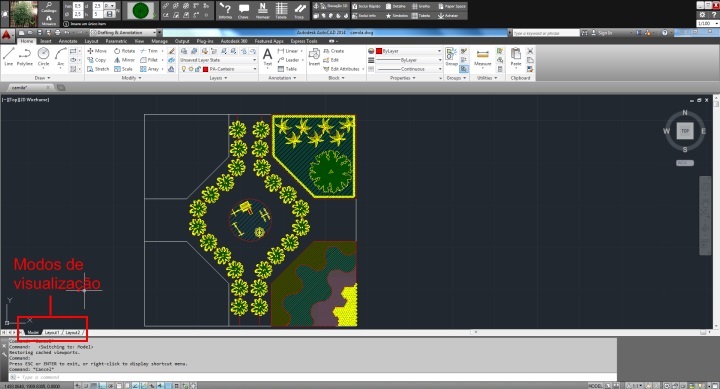
Task: Open object color ByLayer red swatch
Action: pos(379,51)
